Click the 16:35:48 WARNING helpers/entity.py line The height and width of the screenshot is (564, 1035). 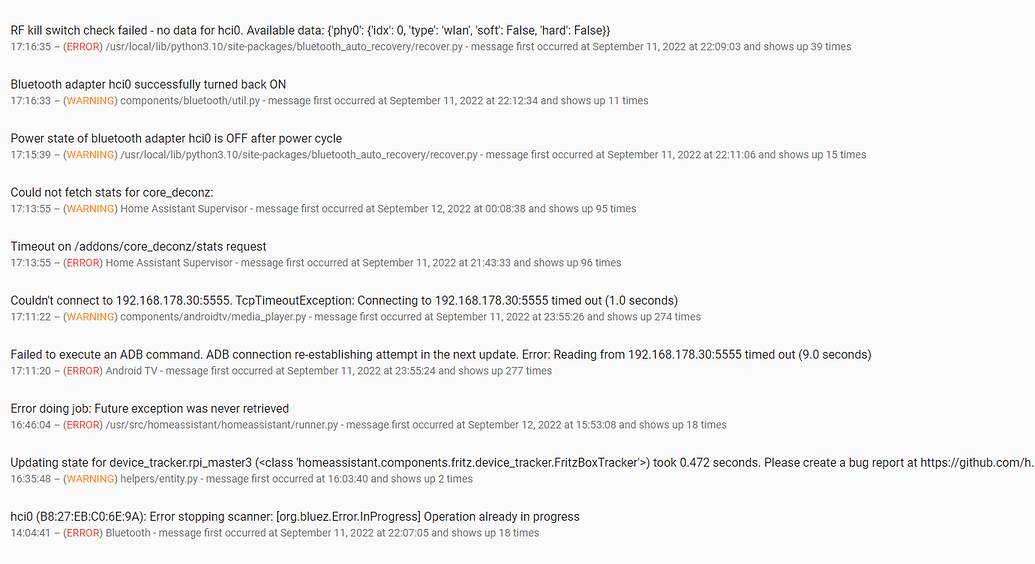[x=241, y=479]
